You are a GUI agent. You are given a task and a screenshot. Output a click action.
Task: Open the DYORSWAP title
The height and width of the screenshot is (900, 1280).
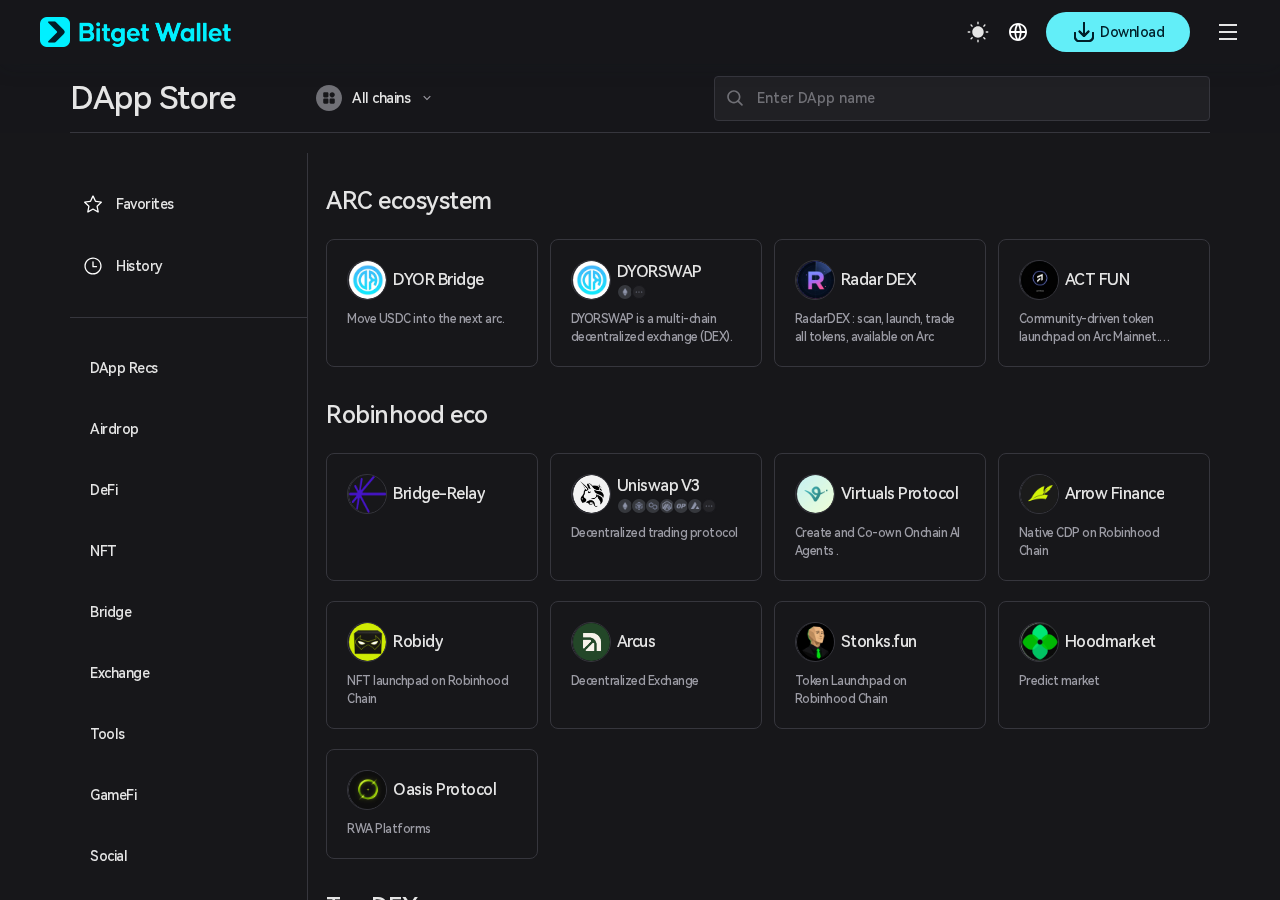[x=659, y=272]
